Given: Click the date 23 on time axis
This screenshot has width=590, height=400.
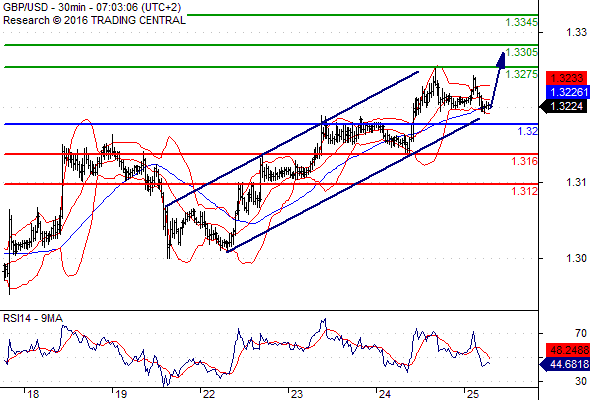Looking at the screenshot, I should pos(297,394).
